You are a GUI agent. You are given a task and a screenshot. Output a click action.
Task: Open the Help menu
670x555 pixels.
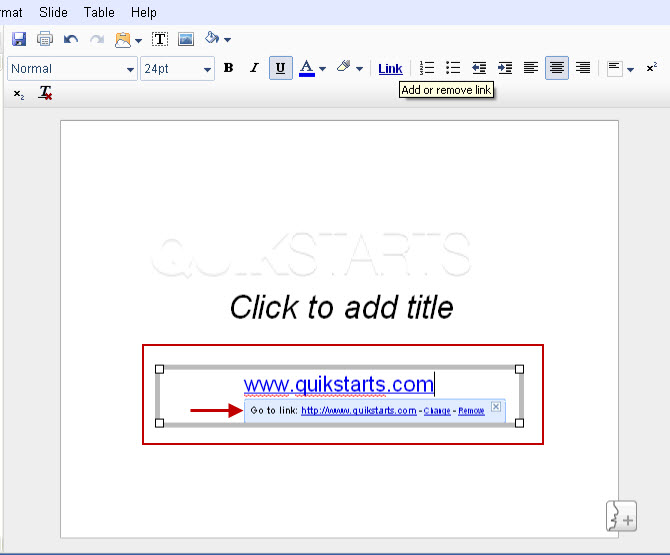[x=144, y=12]
